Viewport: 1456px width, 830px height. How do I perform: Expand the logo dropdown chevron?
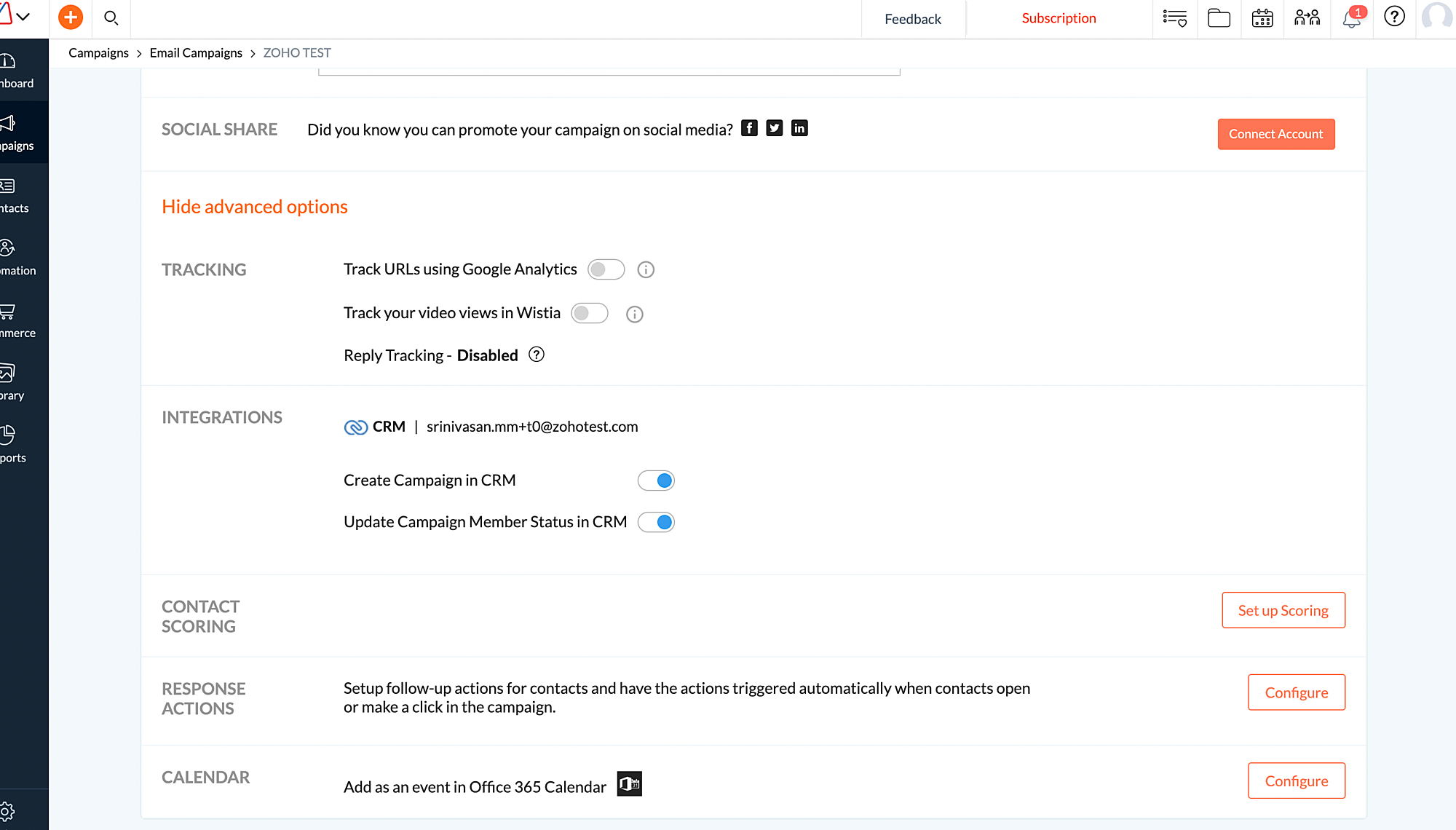(23, 16)
